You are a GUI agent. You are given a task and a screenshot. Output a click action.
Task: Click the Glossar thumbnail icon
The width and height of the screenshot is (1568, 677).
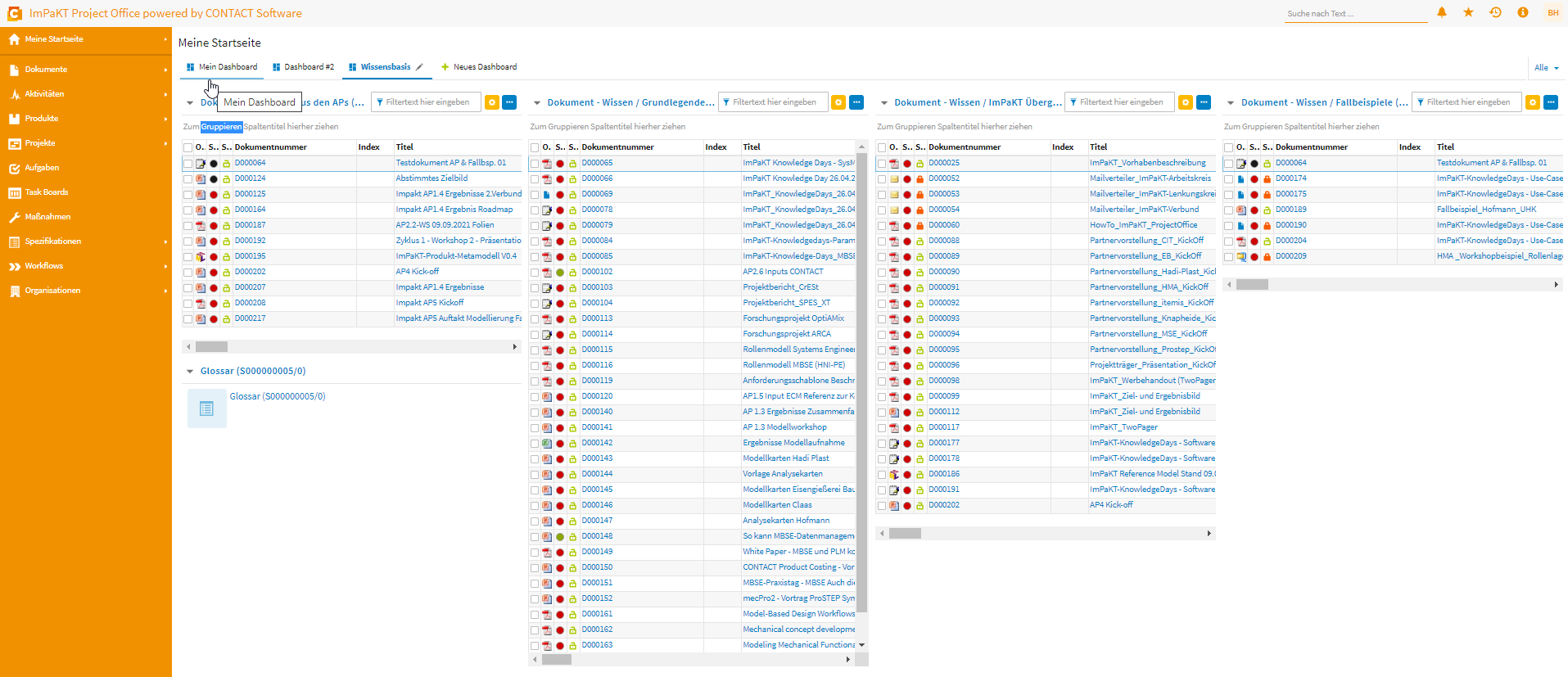pos(206,408)
